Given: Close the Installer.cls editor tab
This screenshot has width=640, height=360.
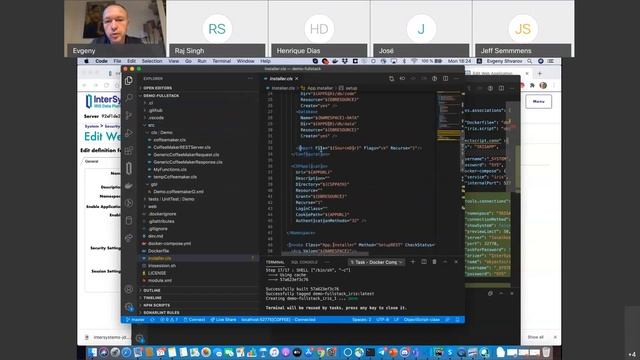Looking at the screenshot, I should pos(297,78).
